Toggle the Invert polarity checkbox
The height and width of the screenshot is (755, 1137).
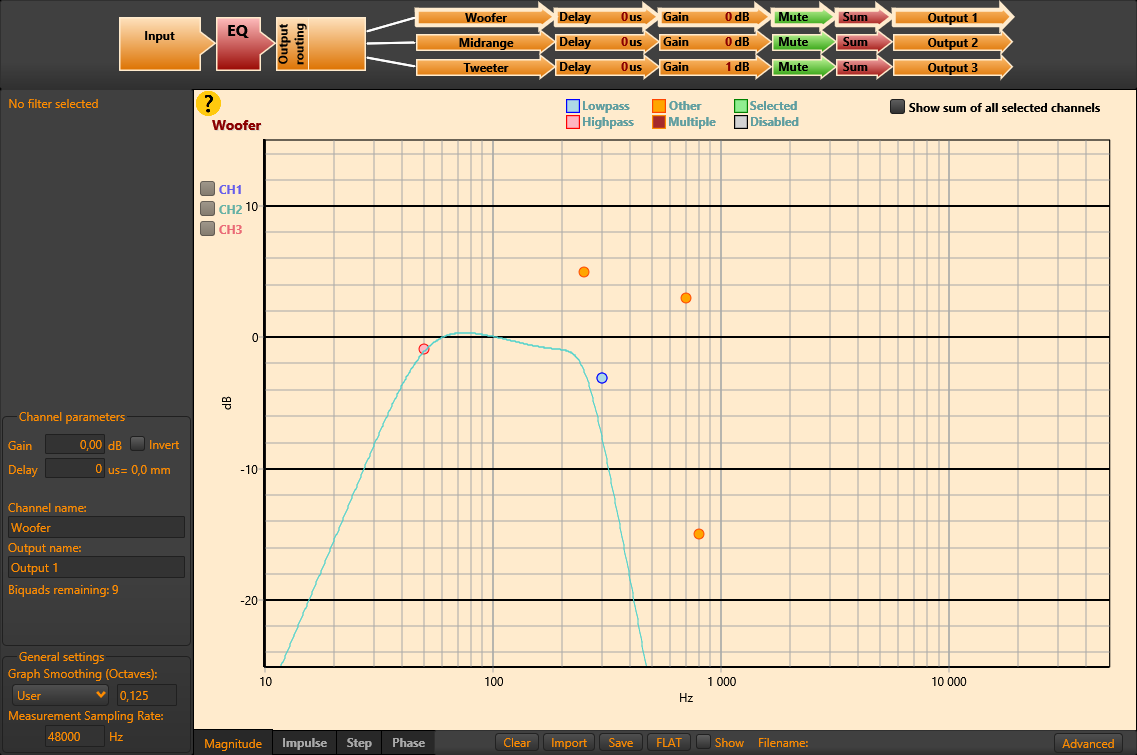point(137,444)
